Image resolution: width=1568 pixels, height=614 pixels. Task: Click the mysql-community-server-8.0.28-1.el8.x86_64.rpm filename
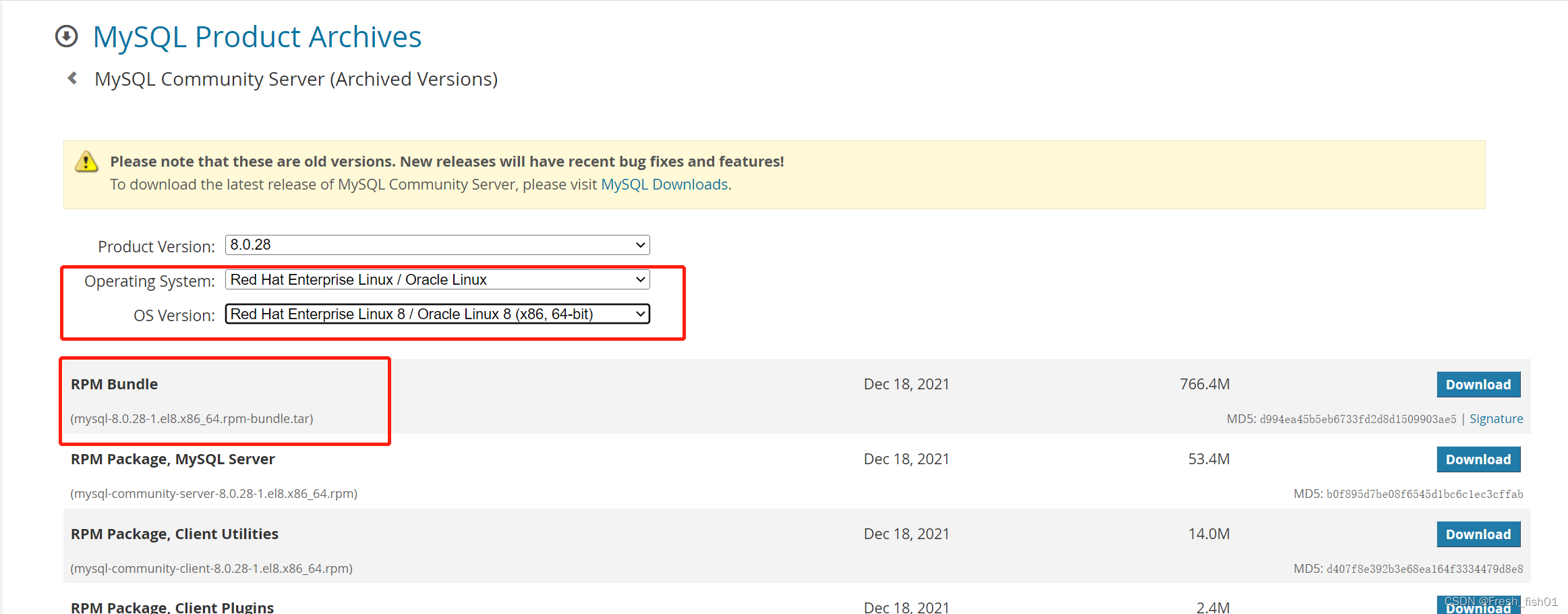214,494
